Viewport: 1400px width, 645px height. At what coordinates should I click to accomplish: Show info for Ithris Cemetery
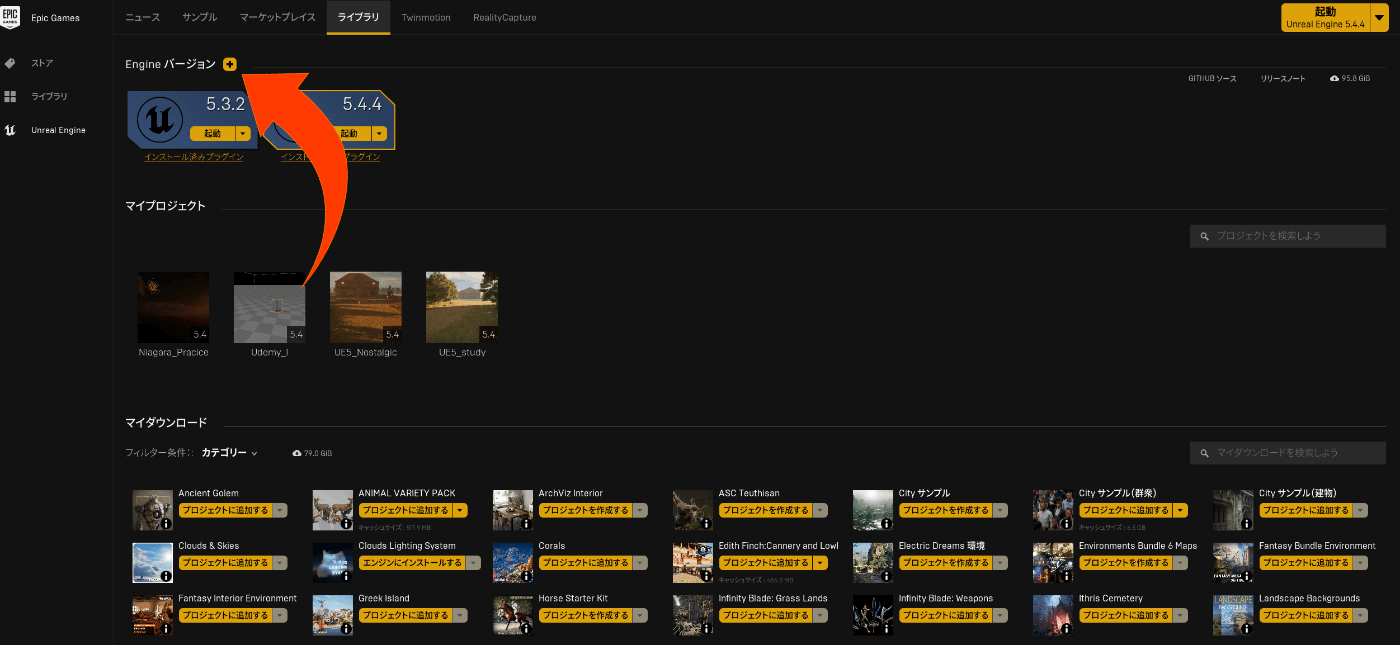1066,629
